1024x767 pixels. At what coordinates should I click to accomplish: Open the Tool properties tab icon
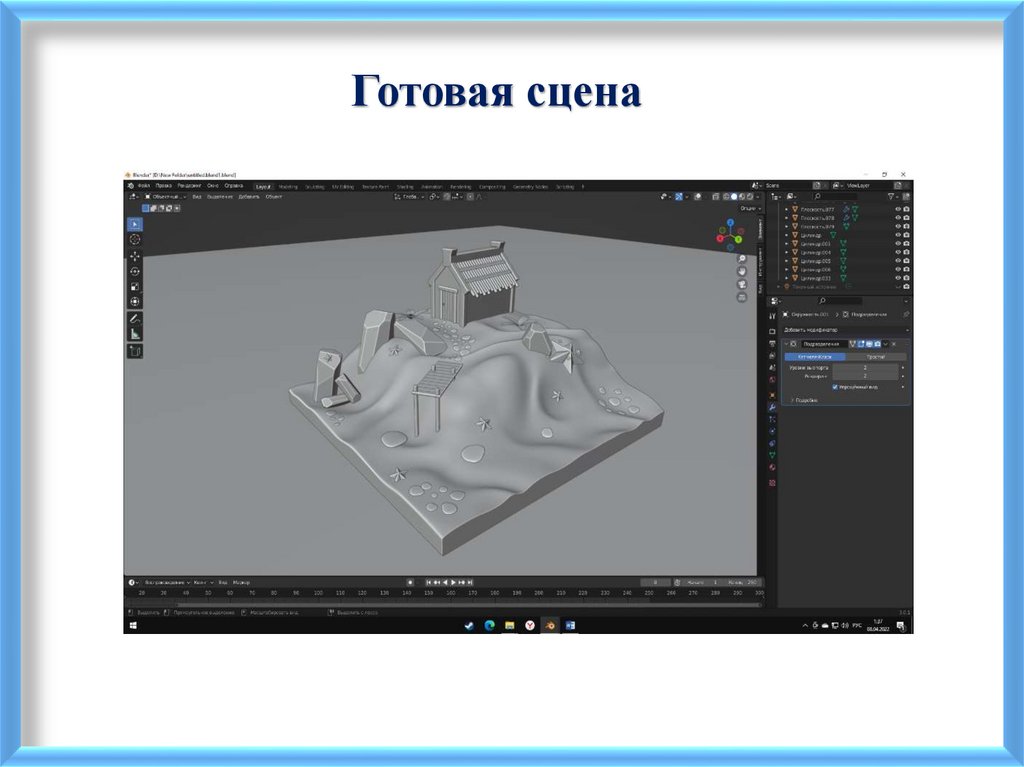pos(772,316)
